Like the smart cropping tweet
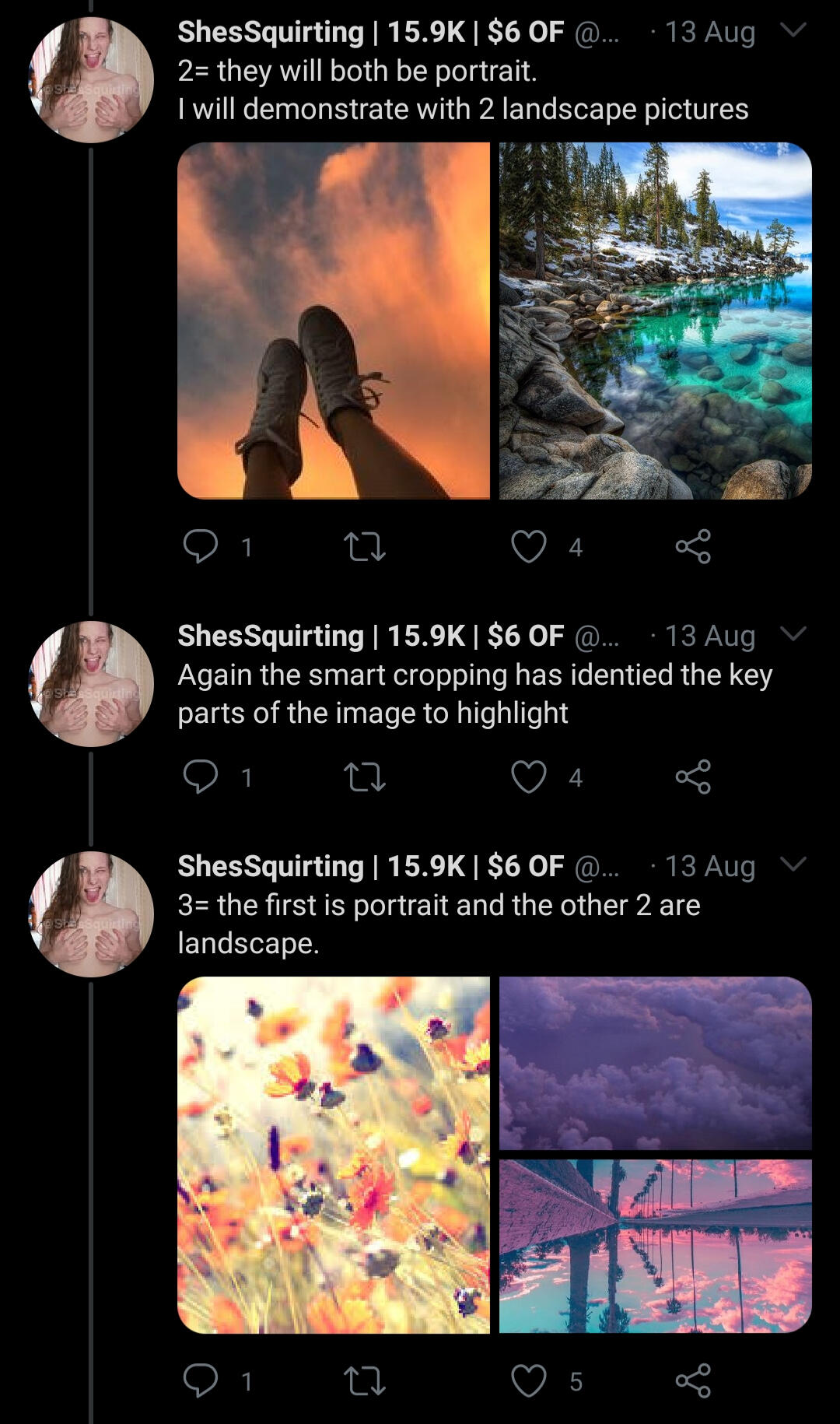This screenshot has height=1424, width=840. tap(528, 777)
